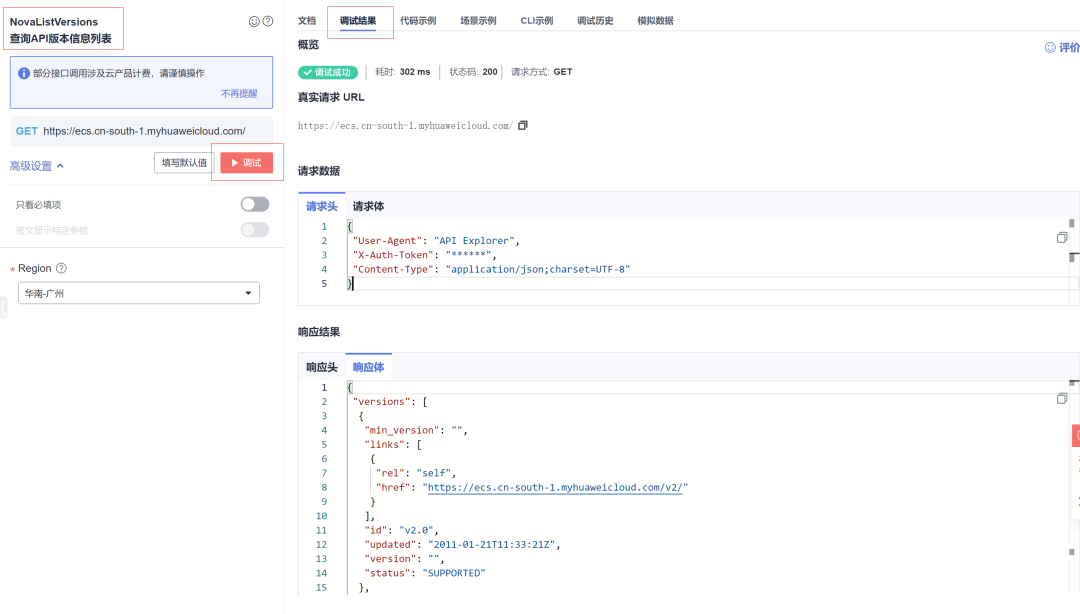
Task: Click the 调试成功 success status badge
Action: [x=325, y=71]
